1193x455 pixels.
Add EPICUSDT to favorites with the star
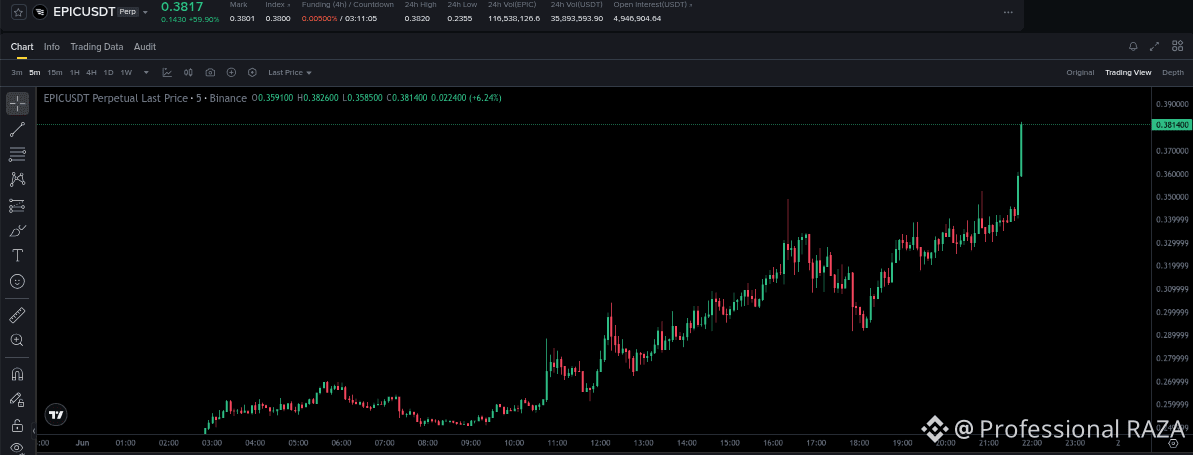pyautogui.click(x=18, y=12)
